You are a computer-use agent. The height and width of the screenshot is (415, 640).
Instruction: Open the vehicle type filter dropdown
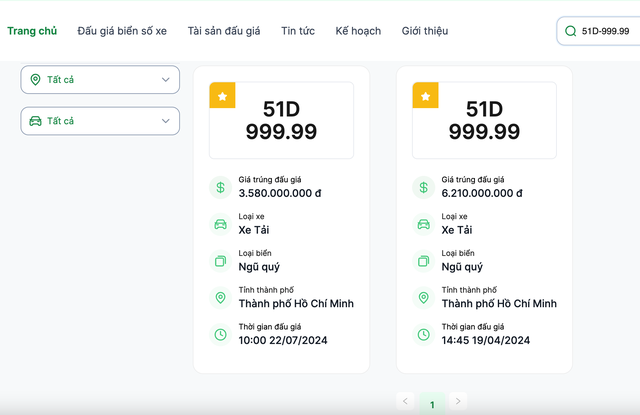click(x=100, y=121)
